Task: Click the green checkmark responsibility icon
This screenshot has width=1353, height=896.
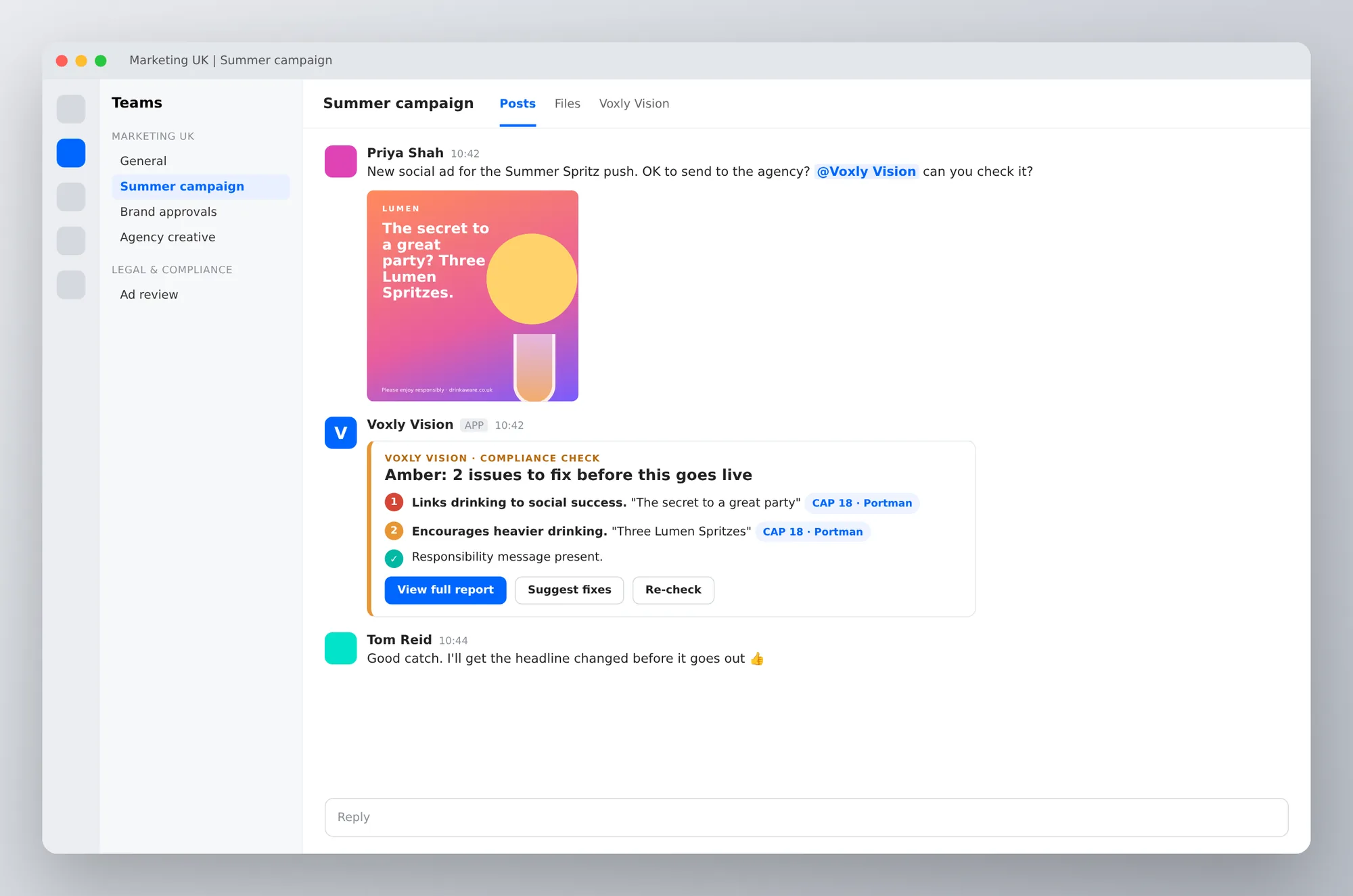Action: pos(394,558)
